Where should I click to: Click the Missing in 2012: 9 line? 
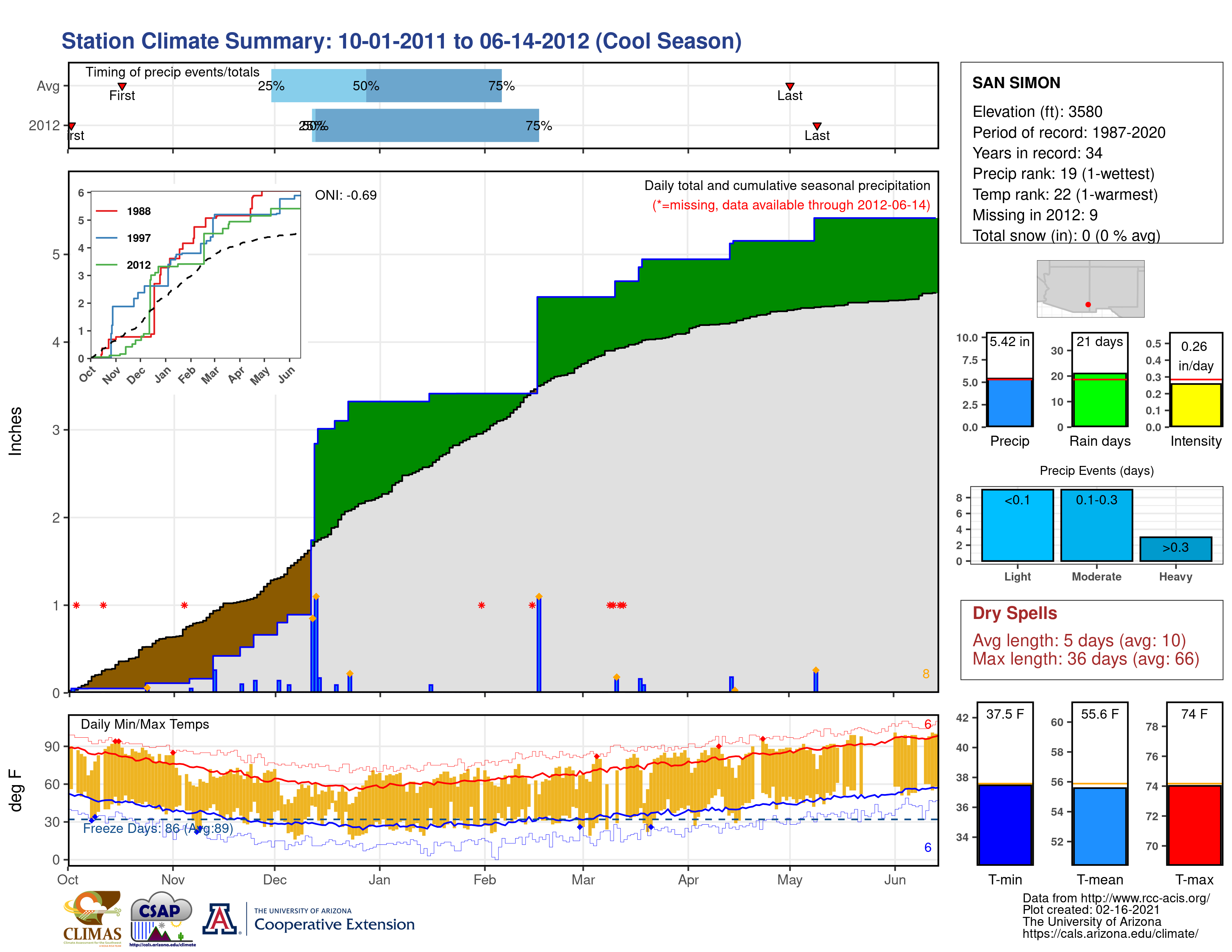[x=1035, y=215]
